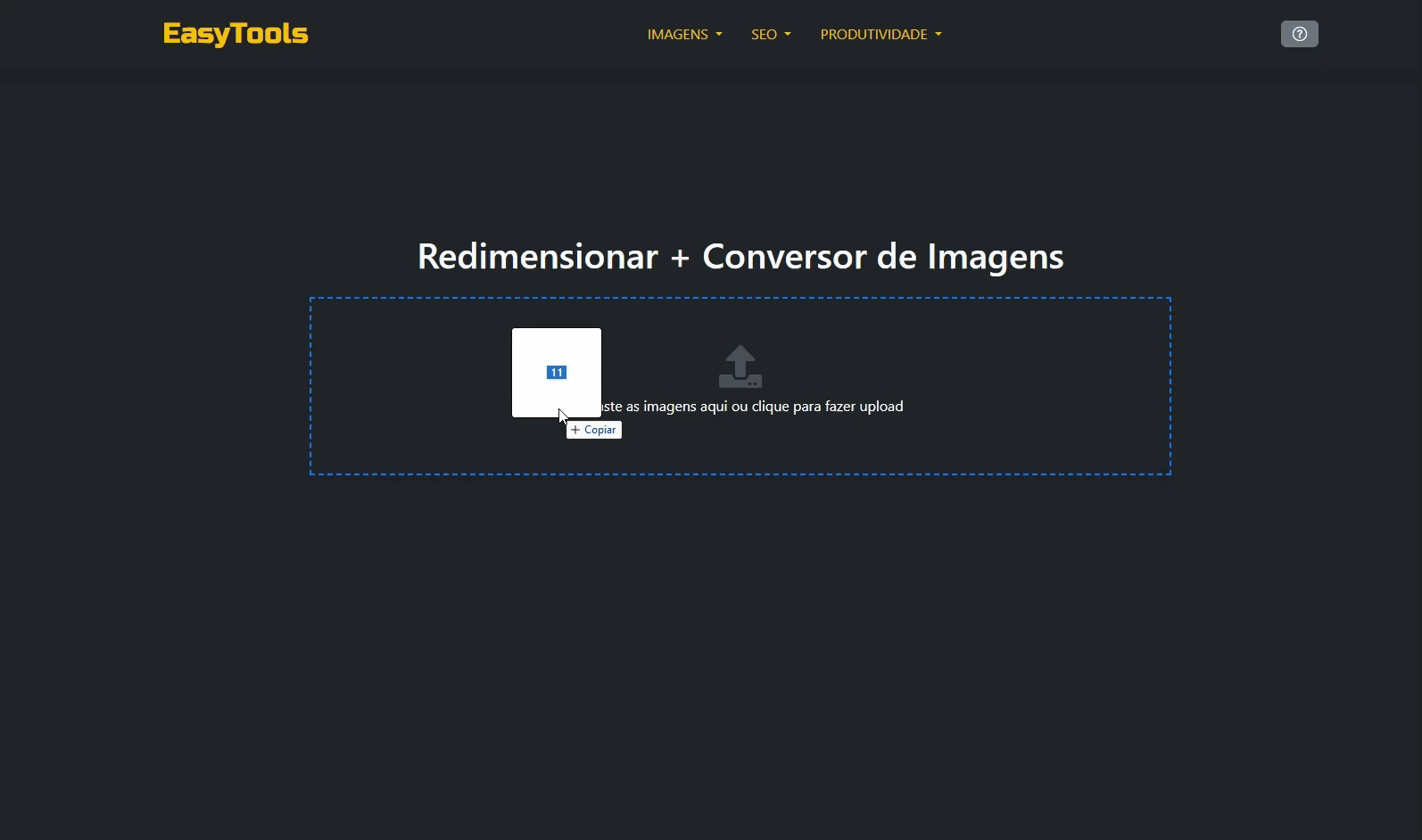The image size is (1422, 840).
Task: Click the blue "11" file icon
Action: point(557,373)
